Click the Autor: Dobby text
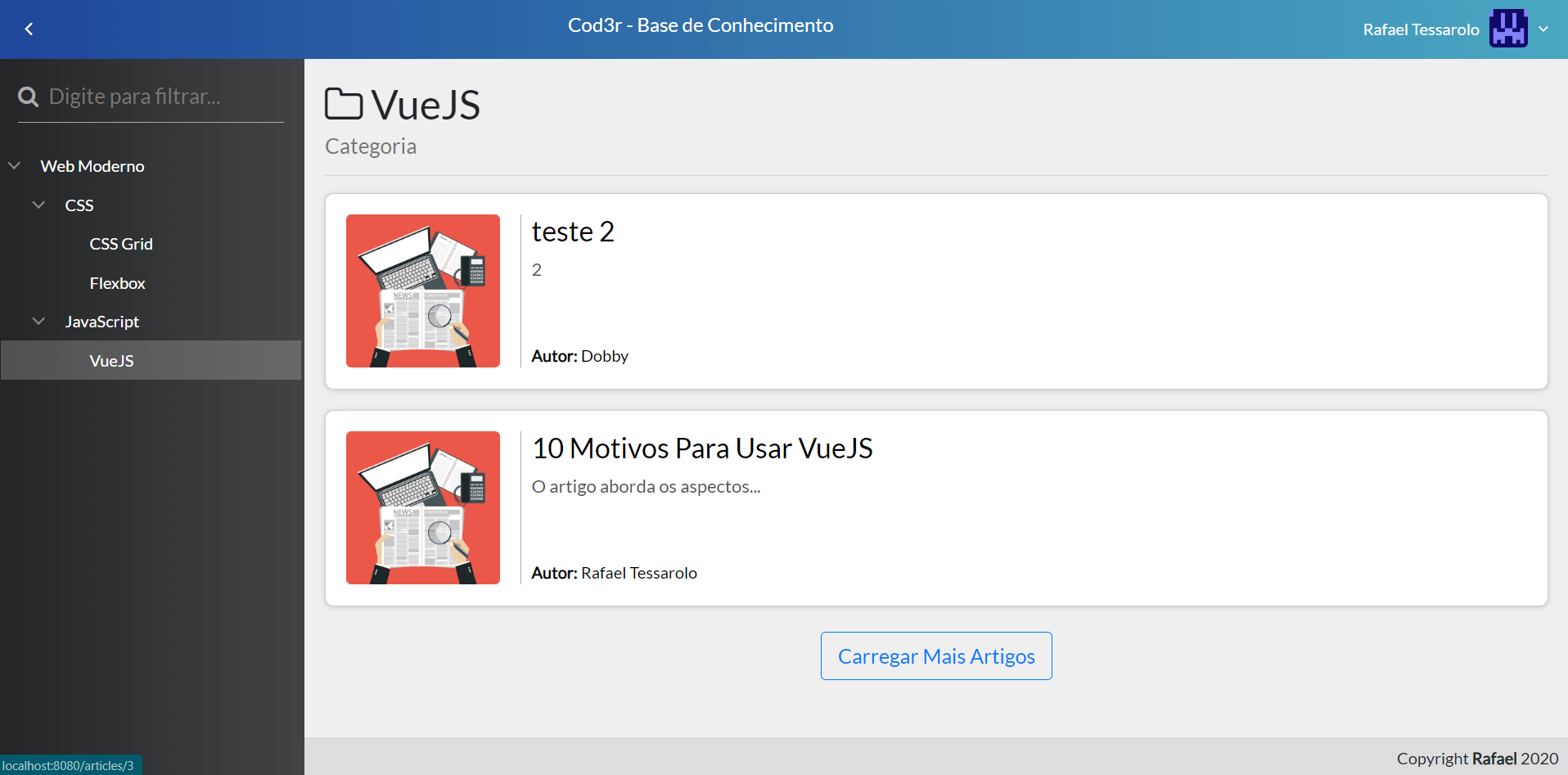The width and height of the screenshot is (1568, 775). [580, 356]
